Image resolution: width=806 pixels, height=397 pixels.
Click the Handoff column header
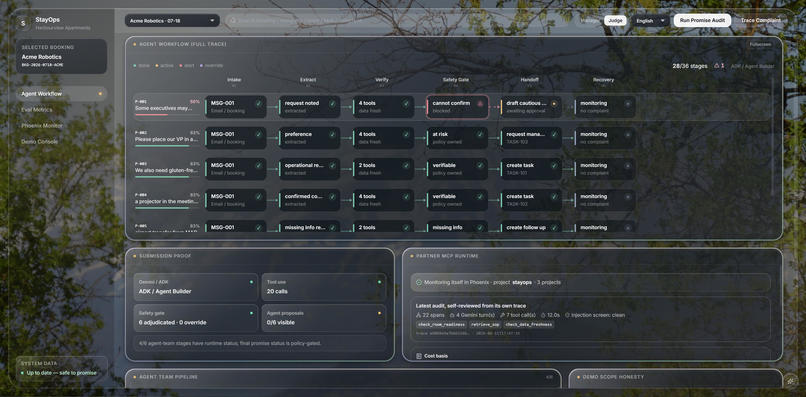point(529,80)
